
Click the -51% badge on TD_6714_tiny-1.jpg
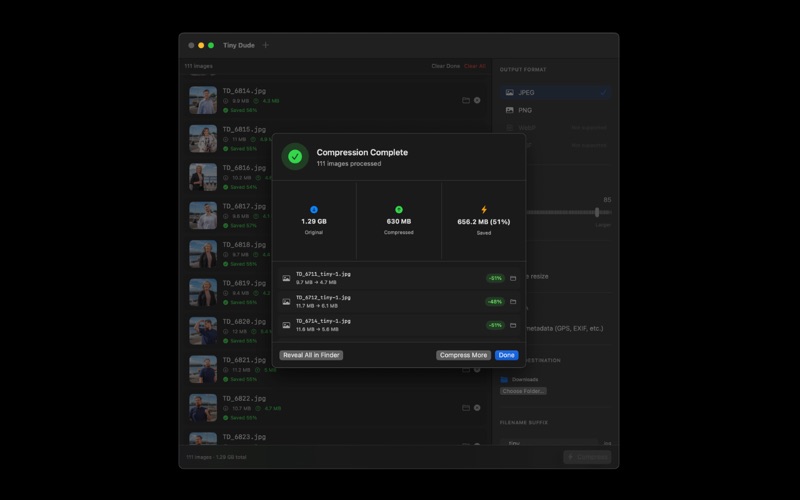(x=495, y=325)
